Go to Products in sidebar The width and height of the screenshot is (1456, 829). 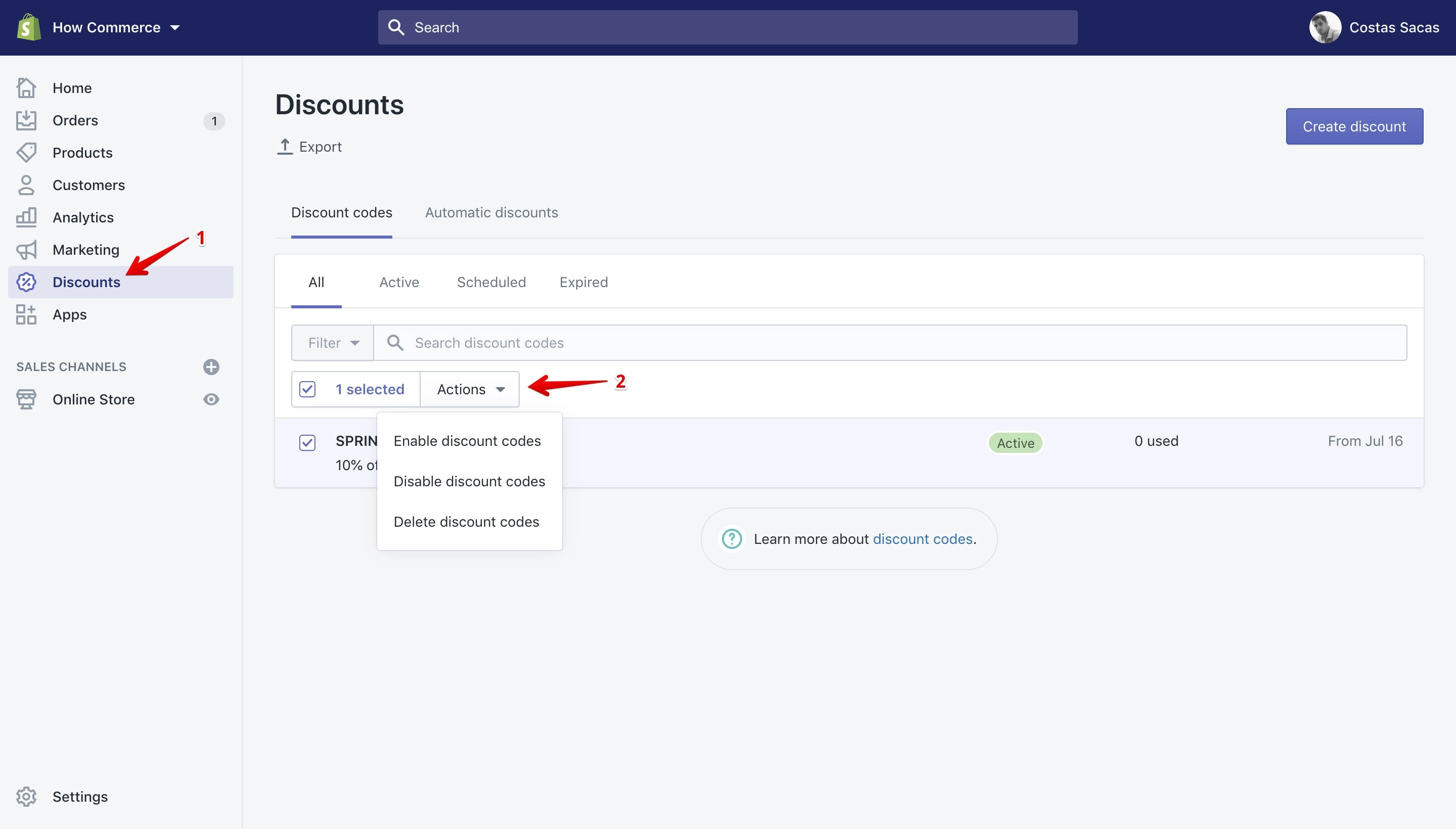click(82, 153)
